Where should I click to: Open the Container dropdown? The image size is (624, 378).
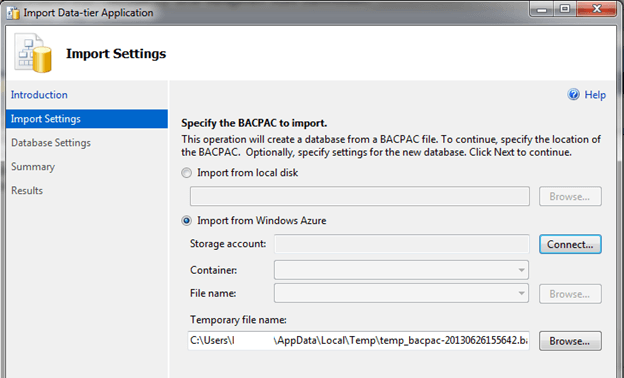click(401, 270)
